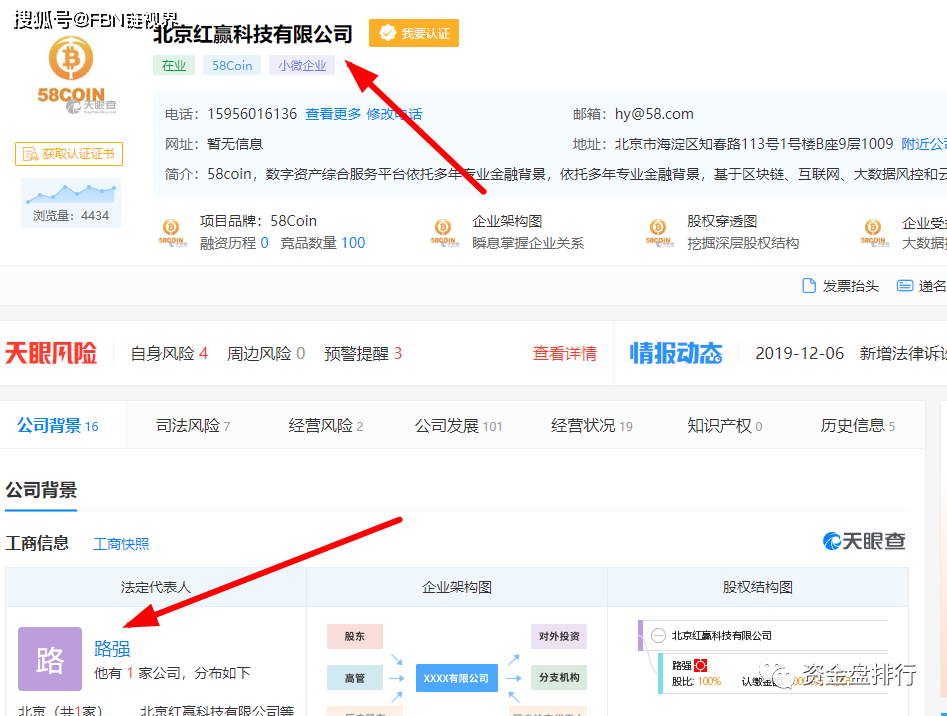
Task: Open the 工商快照 link
Action: click(121, 544)
